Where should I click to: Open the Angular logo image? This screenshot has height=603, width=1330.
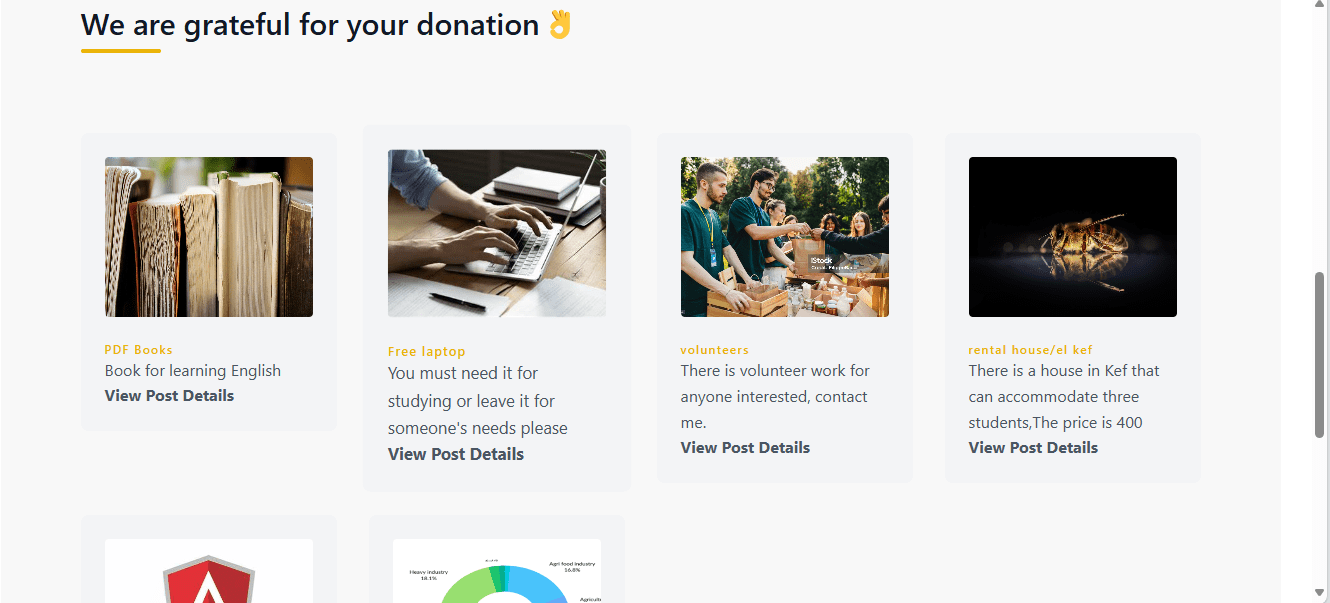[x=209, y=571]
